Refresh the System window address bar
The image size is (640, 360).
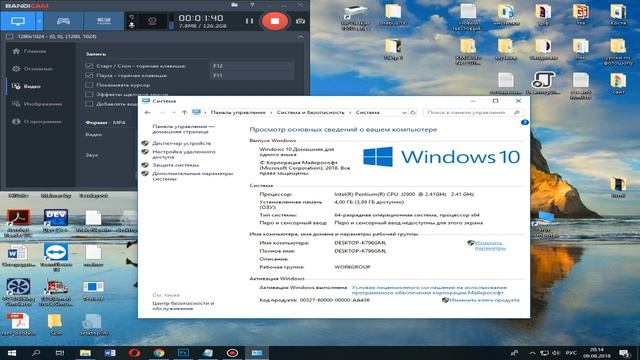pyautogui.click(x=413, y=113)
